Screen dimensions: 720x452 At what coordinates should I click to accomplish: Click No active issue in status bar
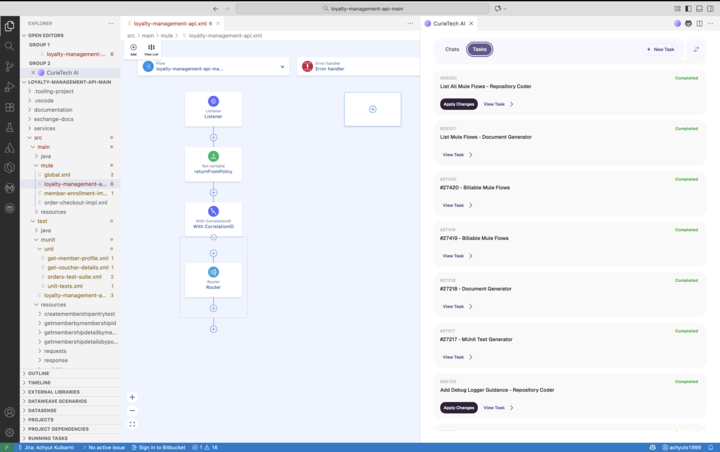coord(104,447)
